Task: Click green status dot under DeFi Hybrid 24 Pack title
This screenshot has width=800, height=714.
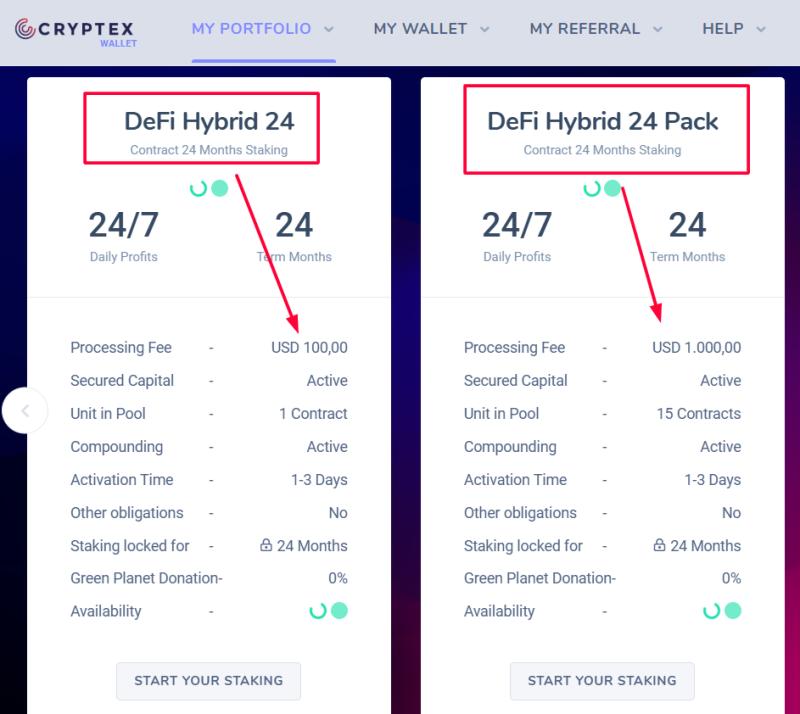Action: (613, 188)
